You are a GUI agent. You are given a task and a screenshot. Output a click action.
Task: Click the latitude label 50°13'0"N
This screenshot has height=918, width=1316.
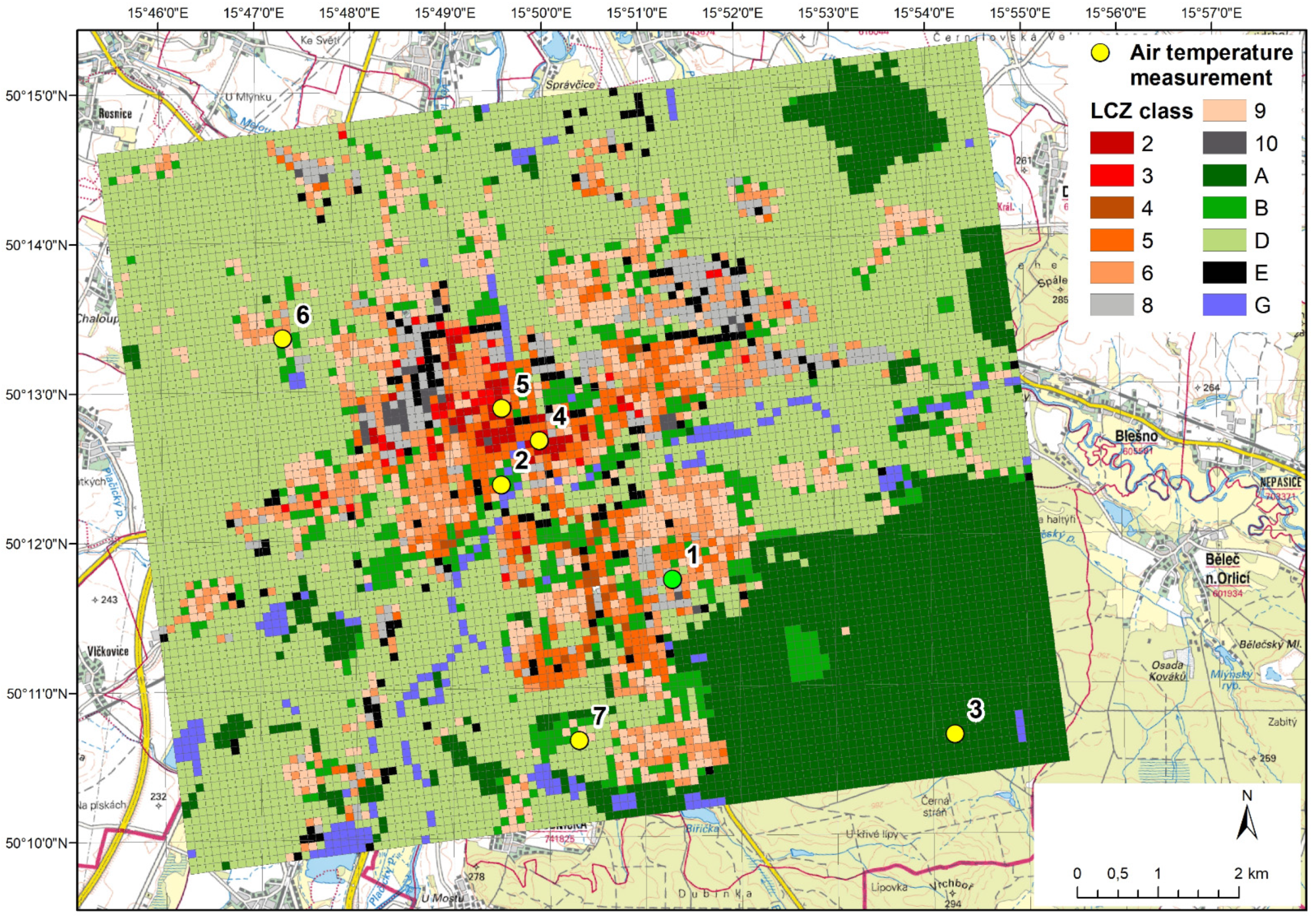tap(36, 394)
